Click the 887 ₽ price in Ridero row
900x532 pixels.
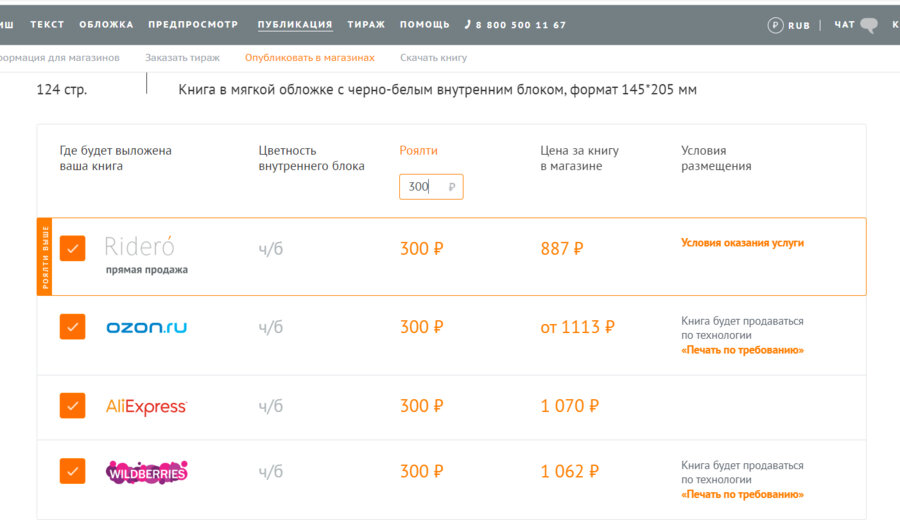click(x=561, y=248)
